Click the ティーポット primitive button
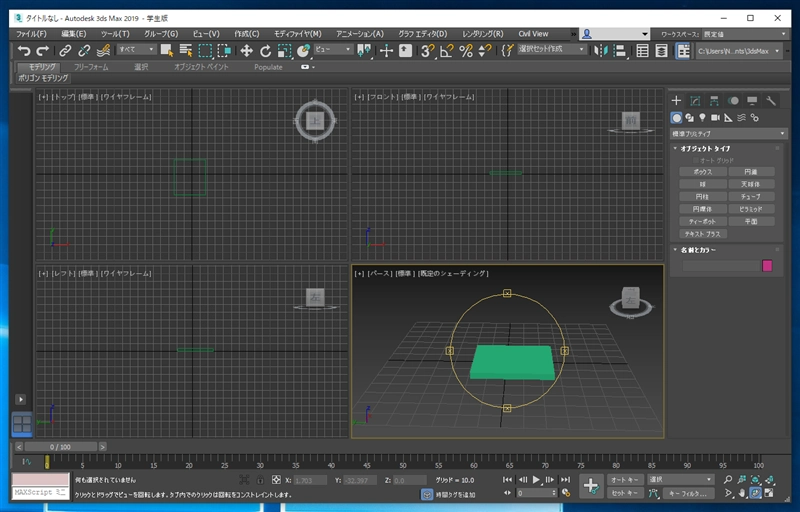 [703, 221]
